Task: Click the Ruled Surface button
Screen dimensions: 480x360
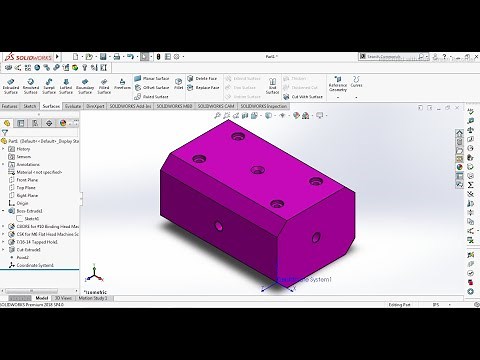Action: click(x=151, y=97)
